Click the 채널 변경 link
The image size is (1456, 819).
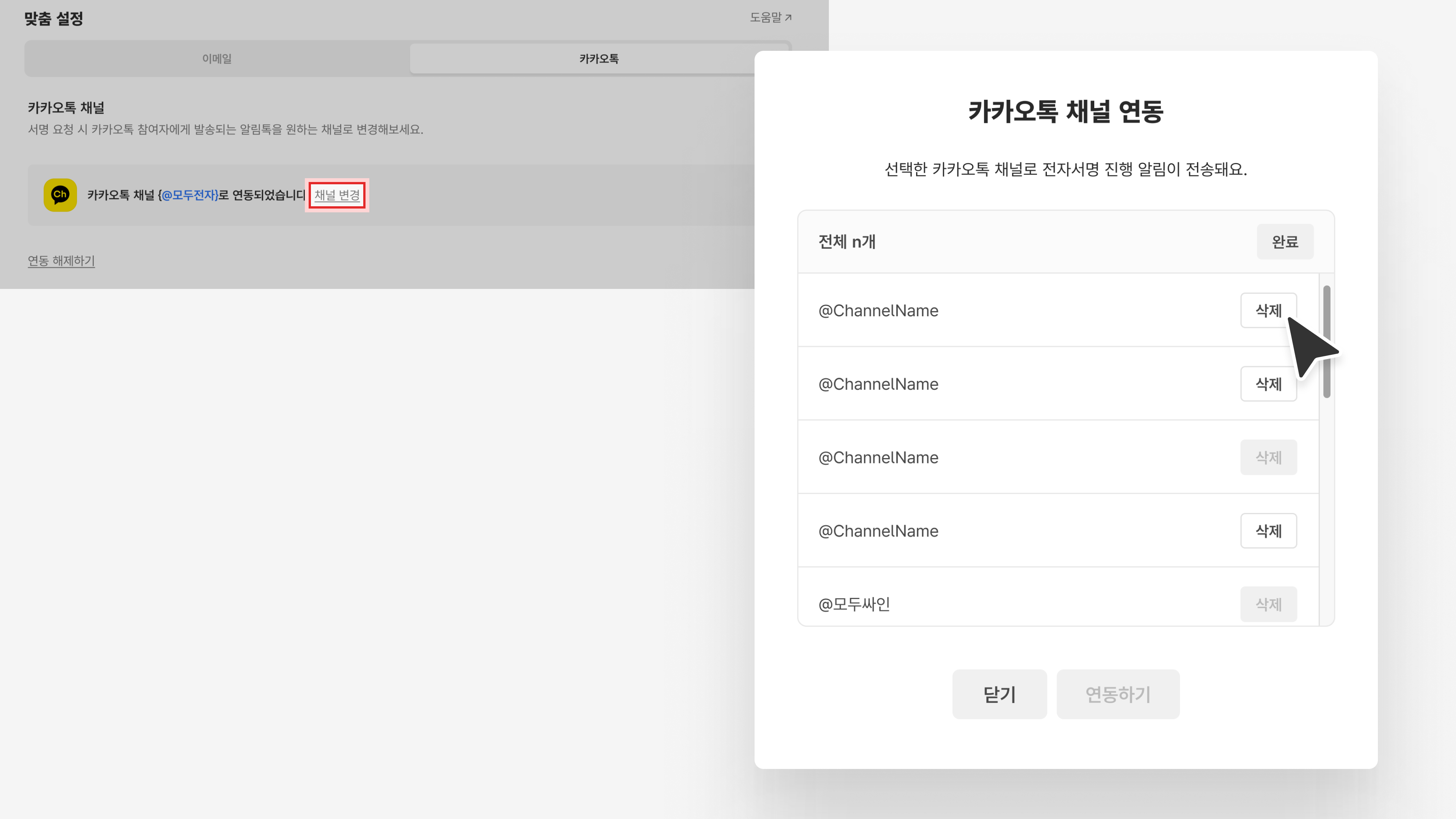pos(337,195)
